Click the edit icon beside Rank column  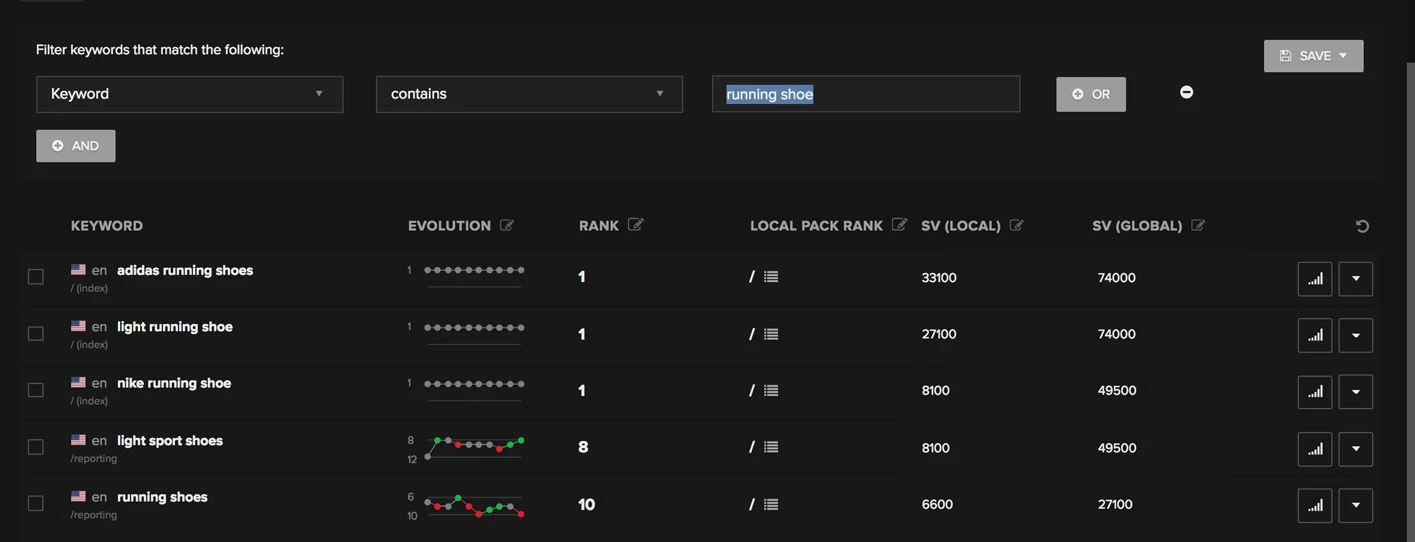pyautogui.click(x=635, y=225)
